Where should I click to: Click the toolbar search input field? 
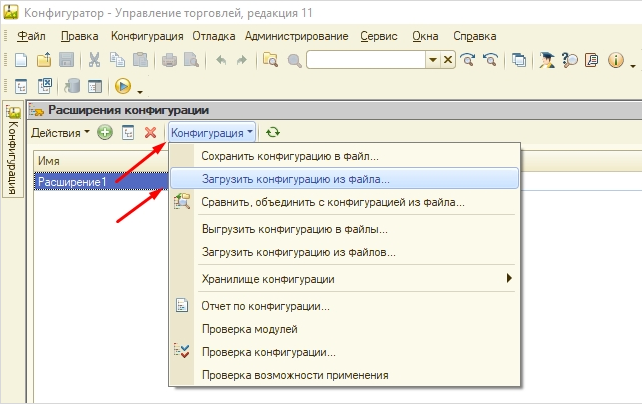coord(366,60)
